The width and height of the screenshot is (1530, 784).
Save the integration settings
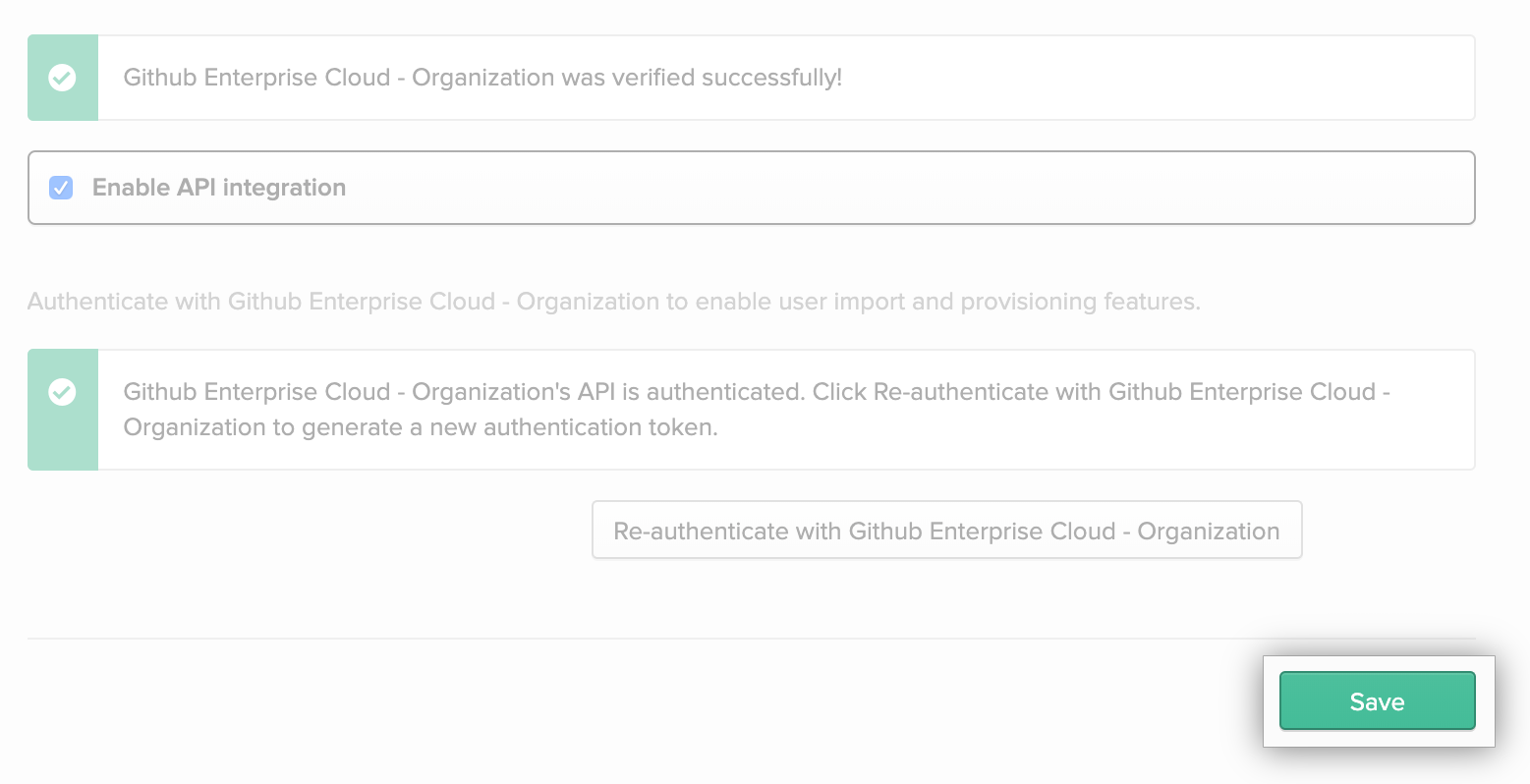tap(1376, 701)
